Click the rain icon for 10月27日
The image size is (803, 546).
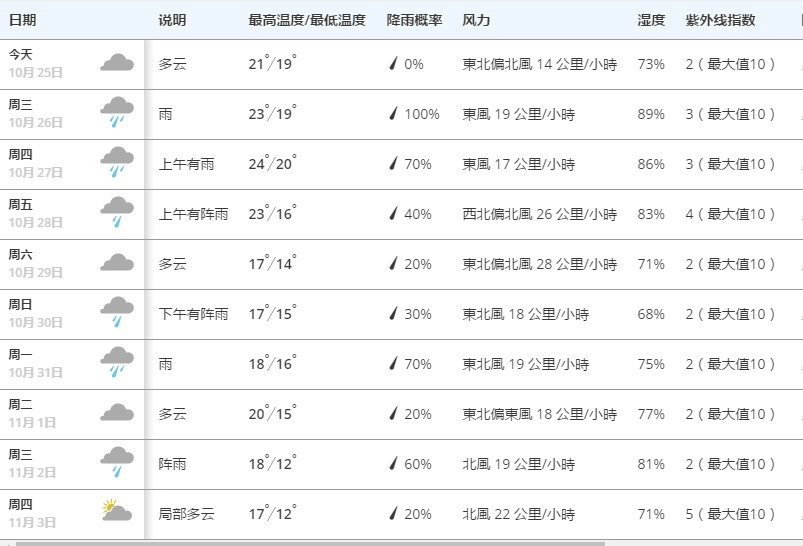click(x=117, y=162)
